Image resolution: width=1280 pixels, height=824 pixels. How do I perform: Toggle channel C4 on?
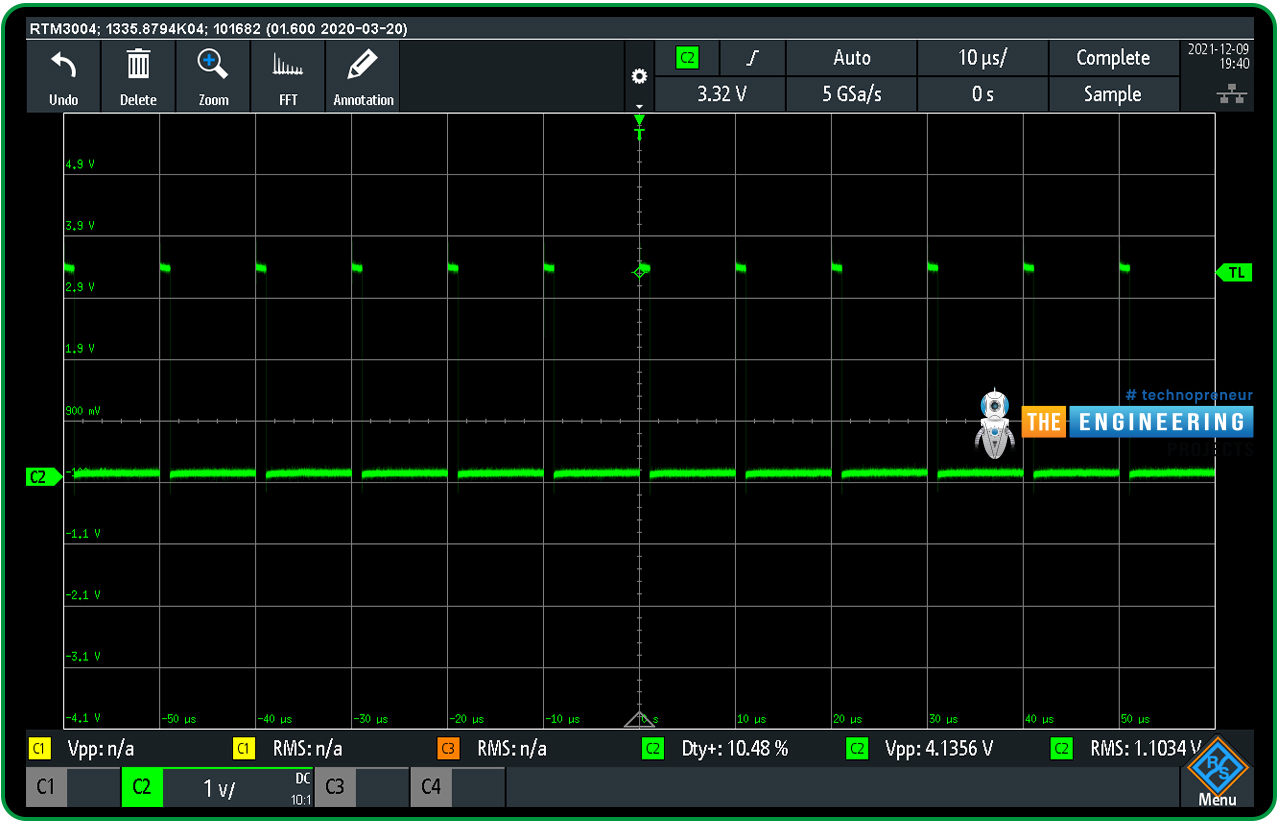tap(431, 787)
